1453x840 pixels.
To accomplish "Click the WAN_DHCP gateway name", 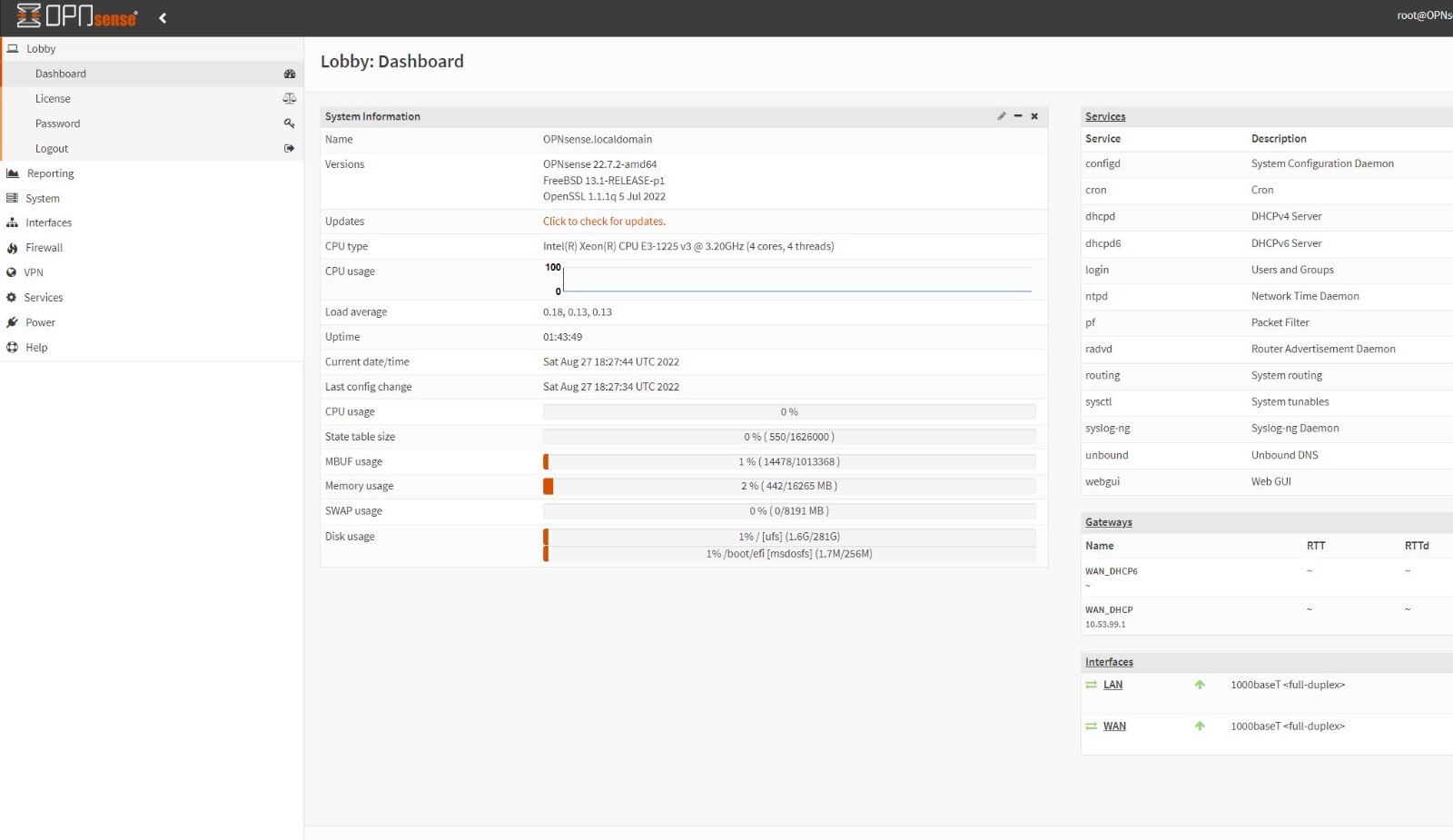I will click(1109, 610).
